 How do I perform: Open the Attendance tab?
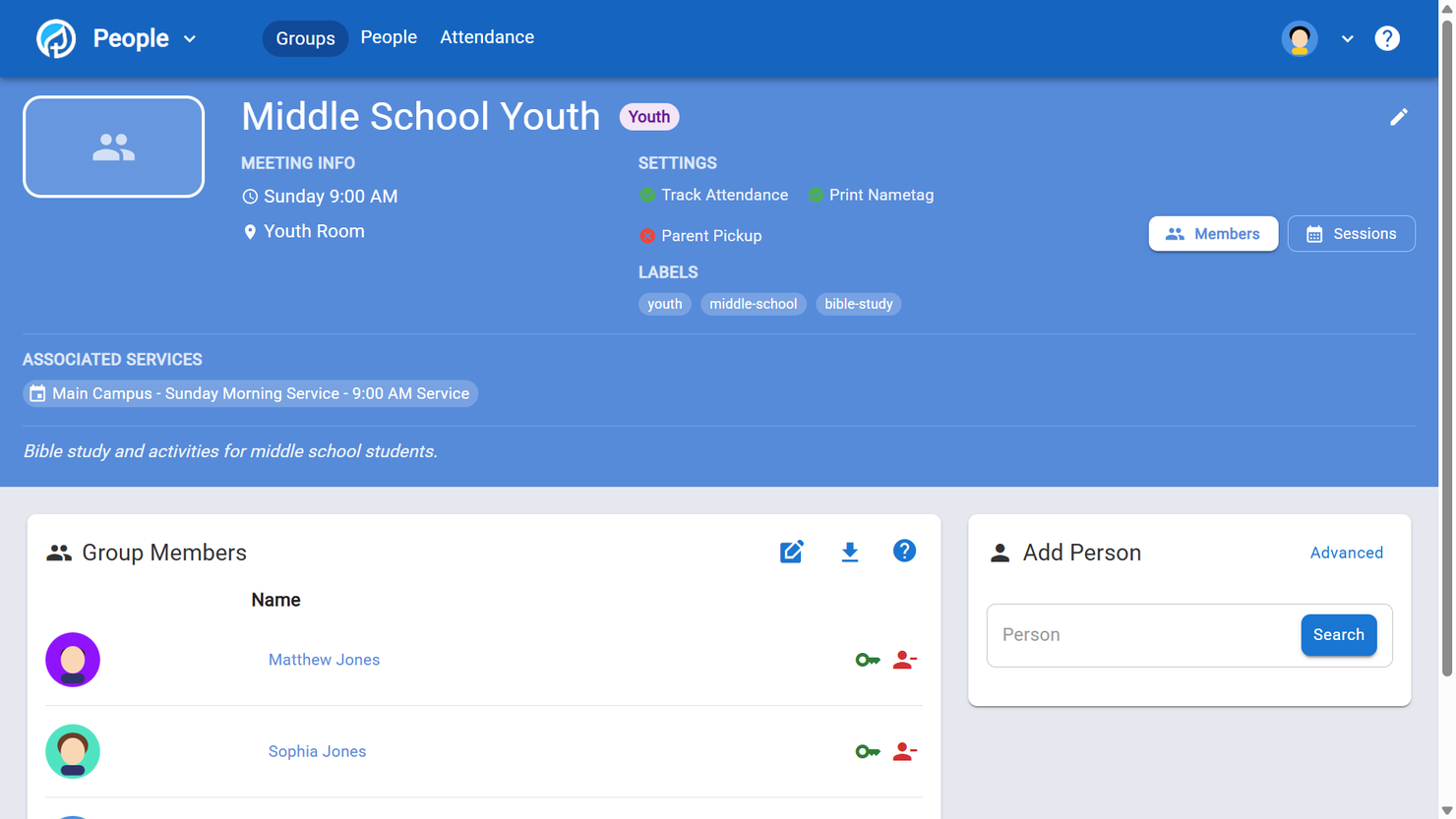pyautogui.click(x=487, y=37)
